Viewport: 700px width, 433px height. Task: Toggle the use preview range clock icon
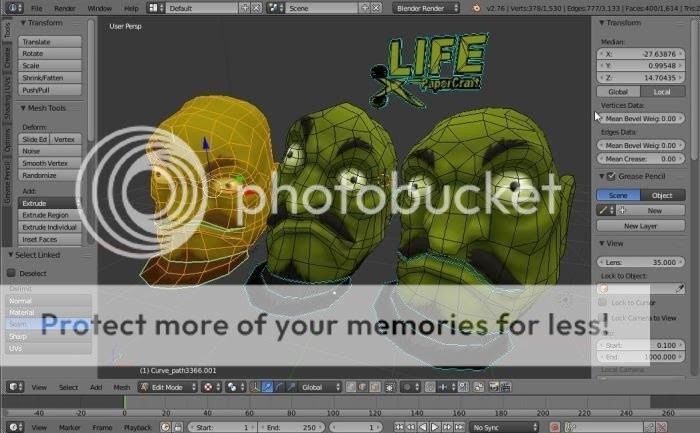[166, 427]
